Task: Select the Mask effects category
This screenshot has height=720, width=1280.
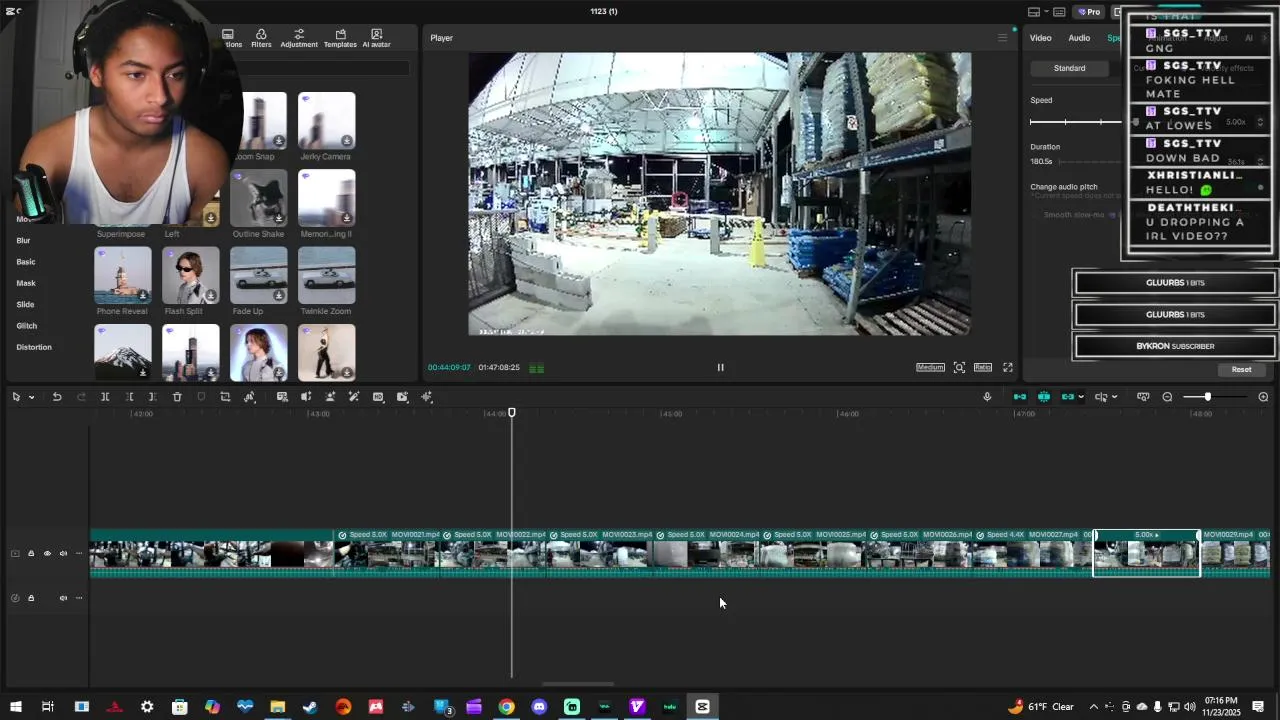Action: 26,283
